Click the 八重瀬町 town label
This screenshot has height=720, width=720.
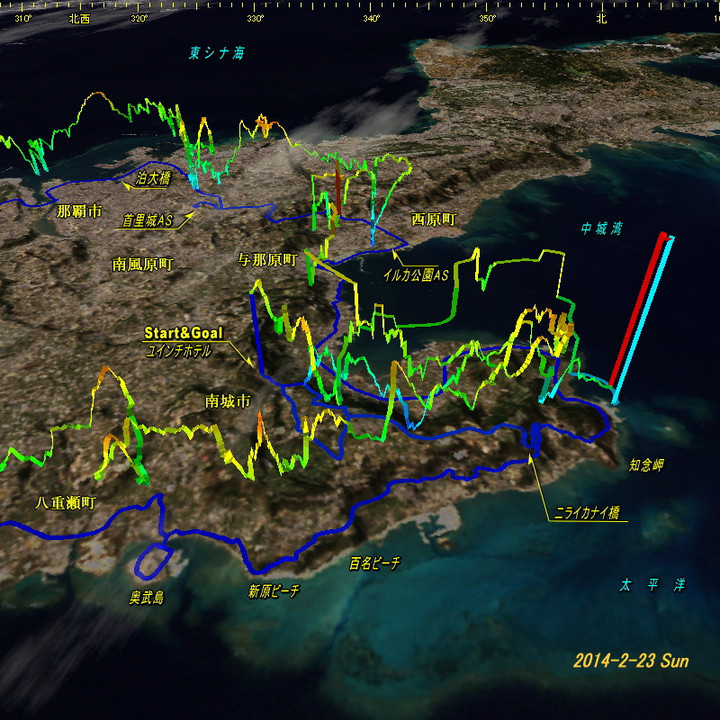[x=63, y=503]
